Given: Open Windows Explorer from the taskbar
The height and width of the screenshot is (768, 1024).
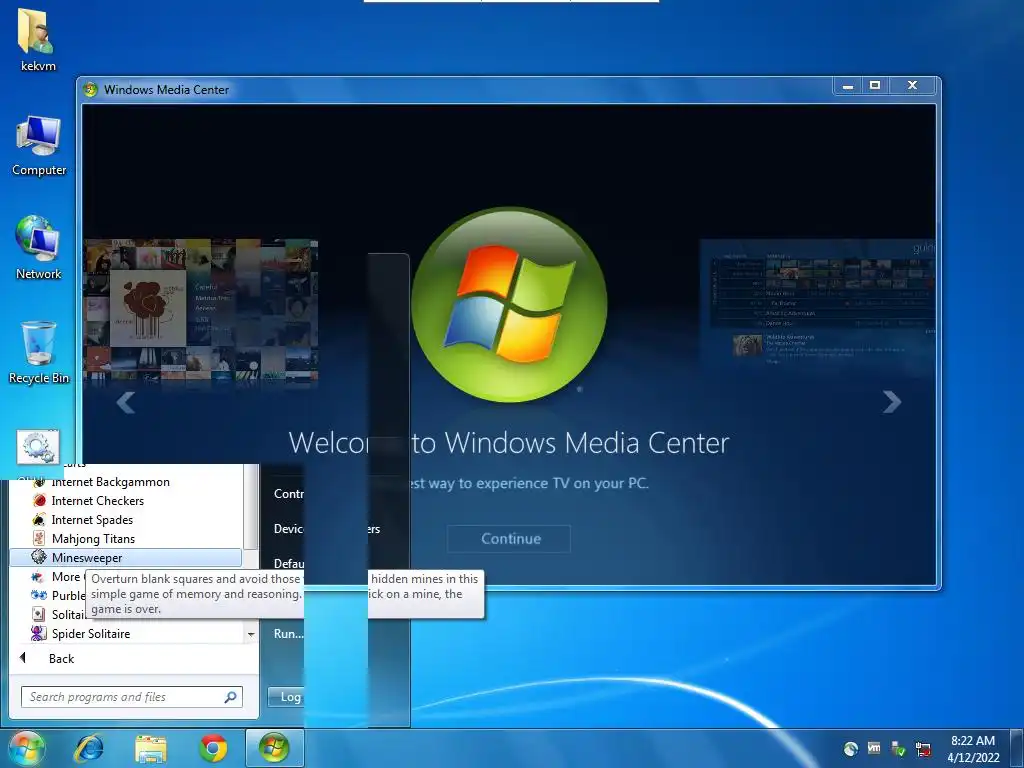Looking at the screenshot, I should (151, 748).
